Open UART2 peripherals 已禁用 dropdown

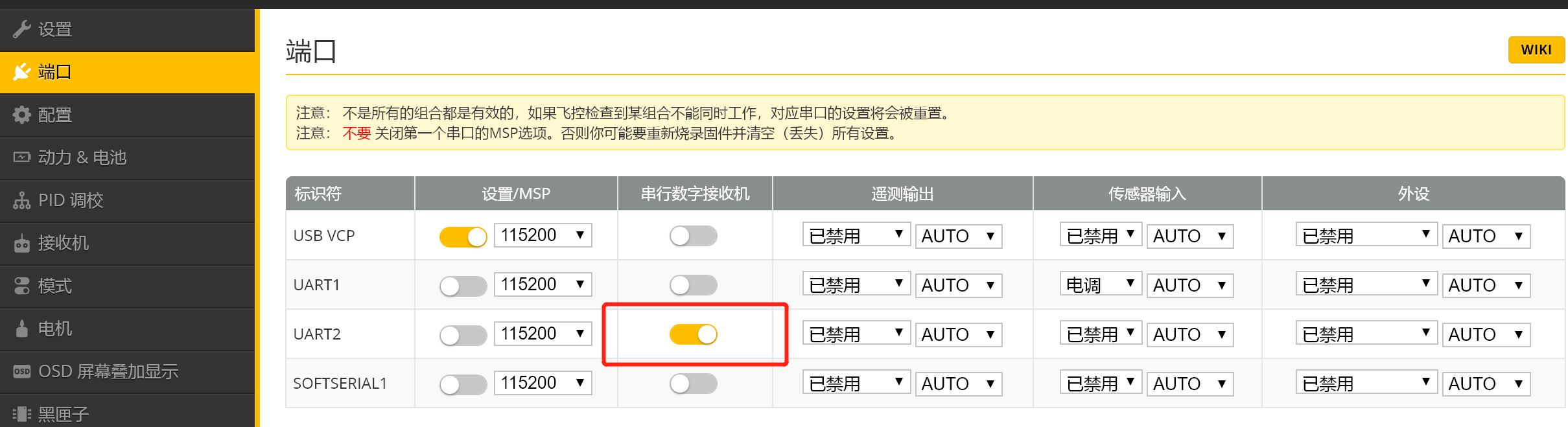pos(1366,333)
